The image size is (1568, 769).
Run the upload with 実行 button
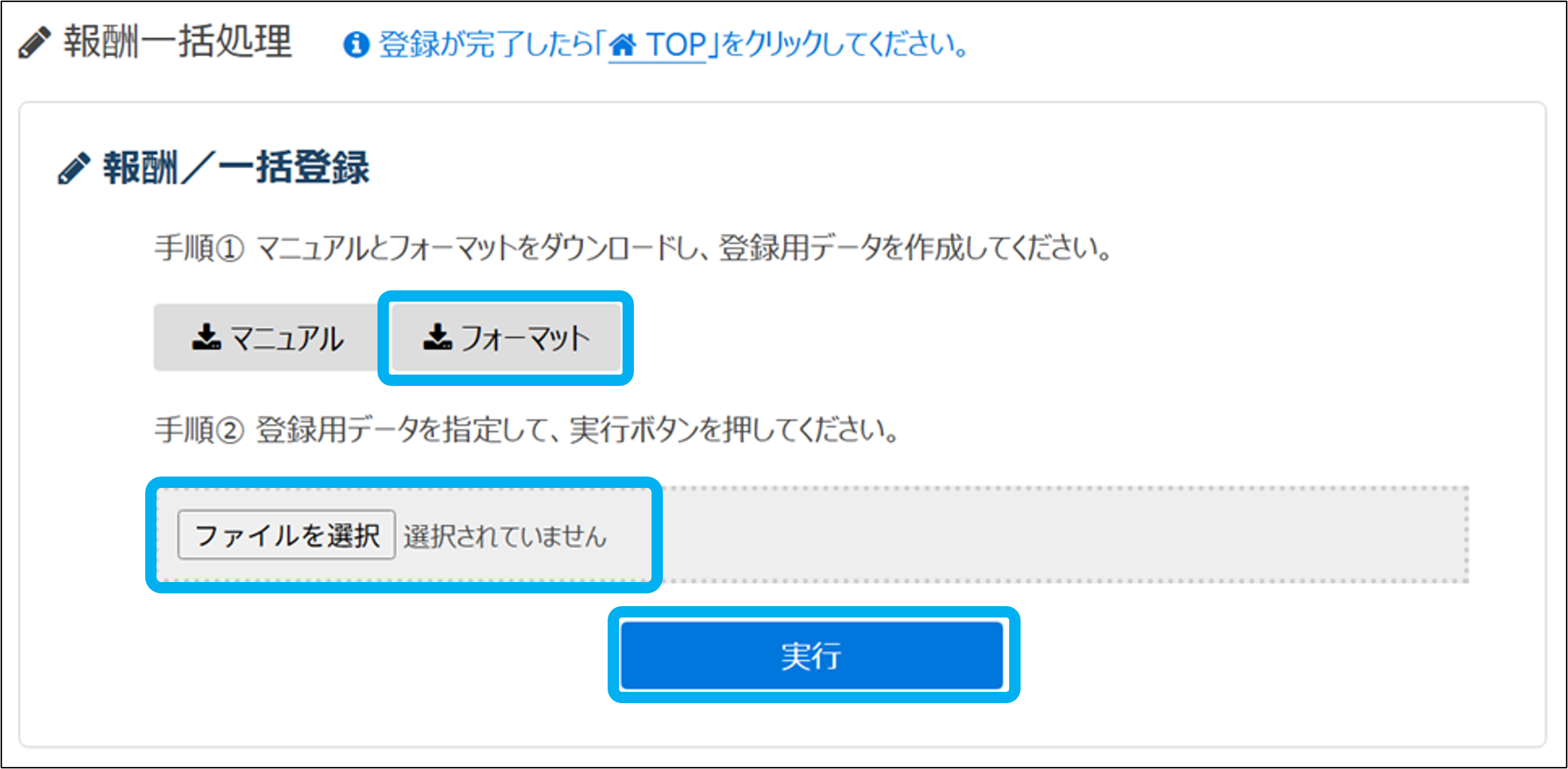(x=812, y=655)
